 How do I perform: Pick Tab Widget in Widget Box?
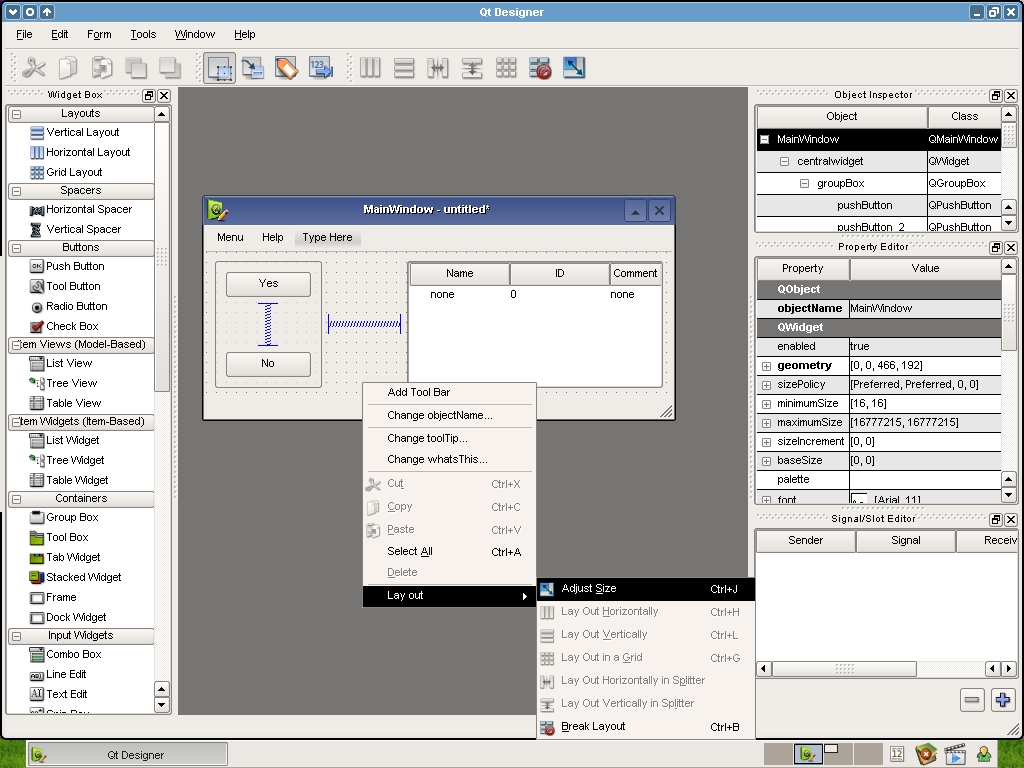[x=65, y=558]
